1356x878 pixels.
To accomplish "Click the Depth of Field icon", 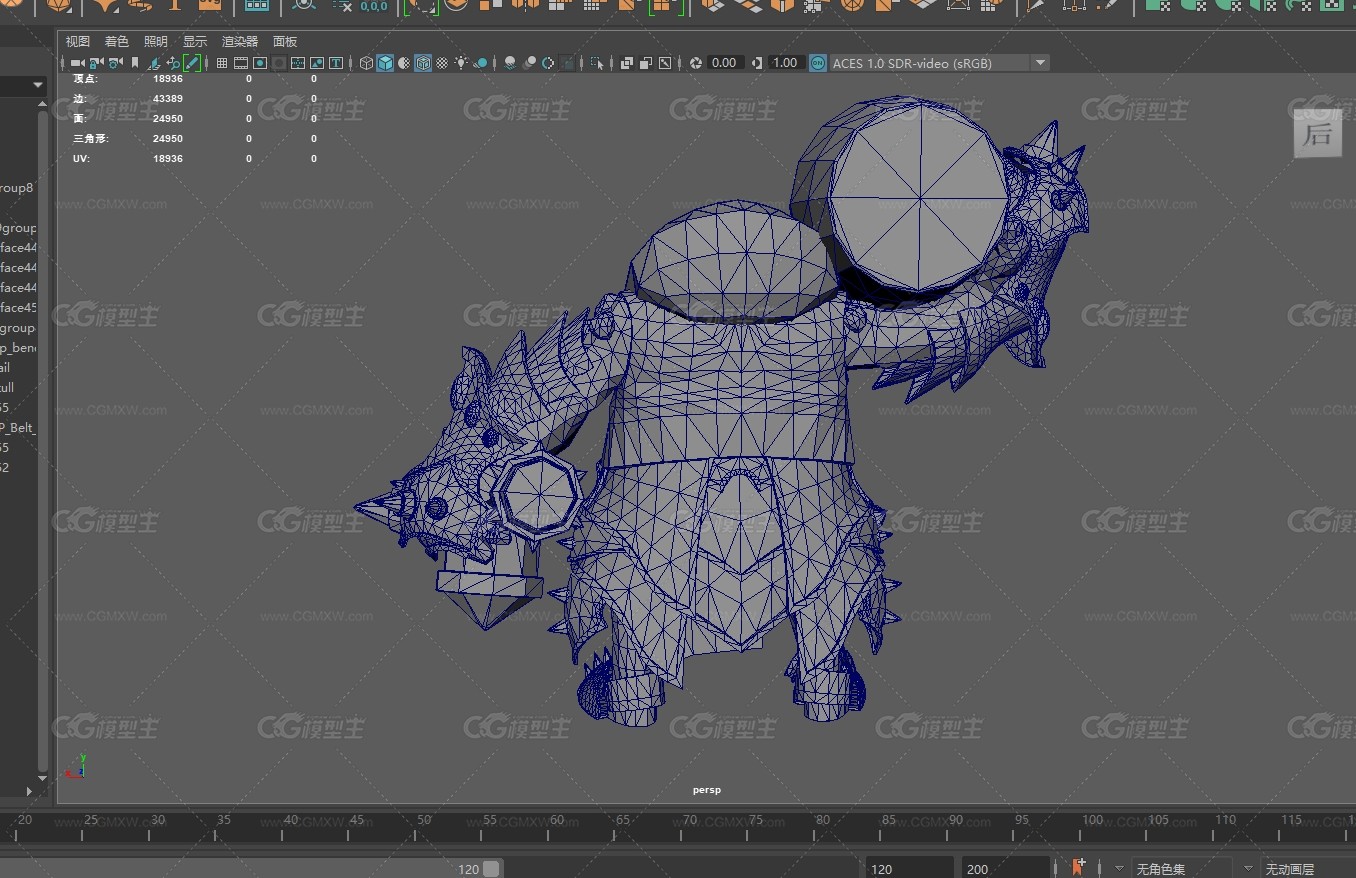I will 567,63.
